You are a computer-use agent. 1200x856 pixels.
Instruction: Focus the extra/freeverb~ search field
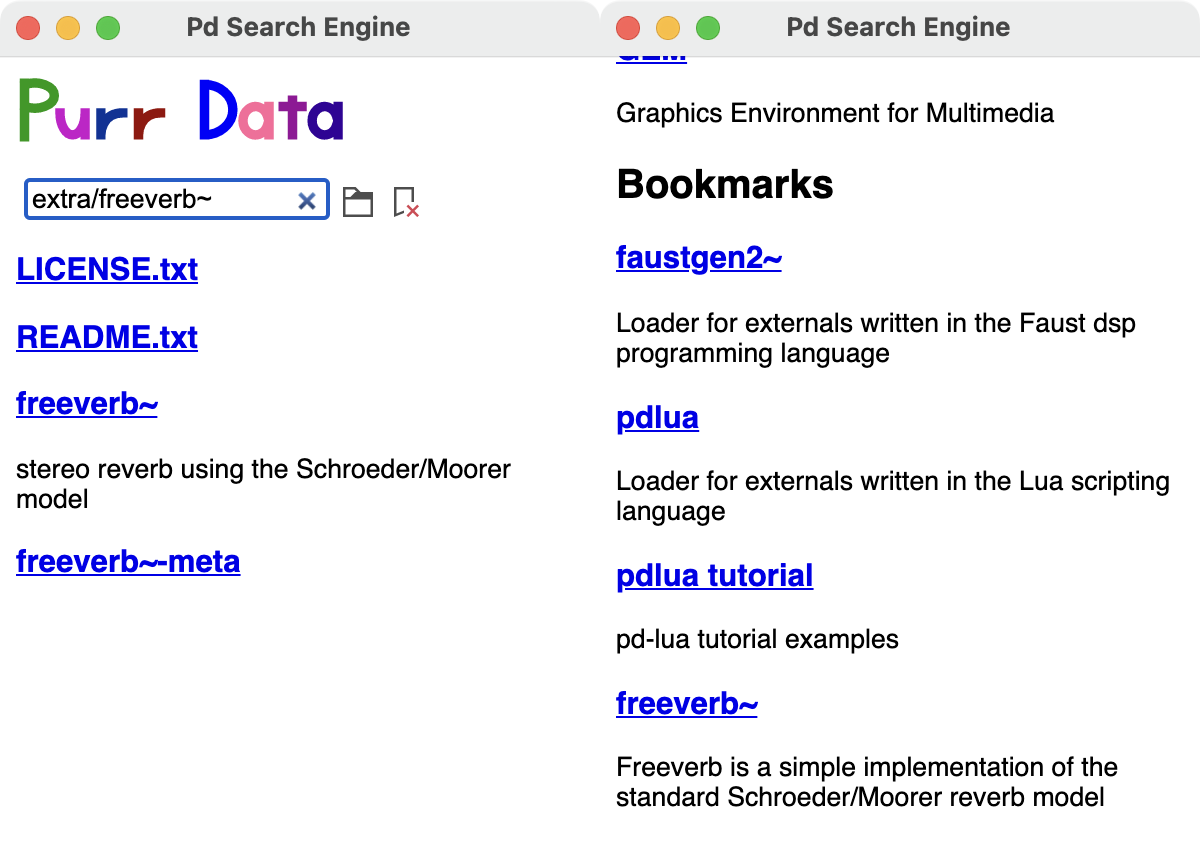click(177, 200)
